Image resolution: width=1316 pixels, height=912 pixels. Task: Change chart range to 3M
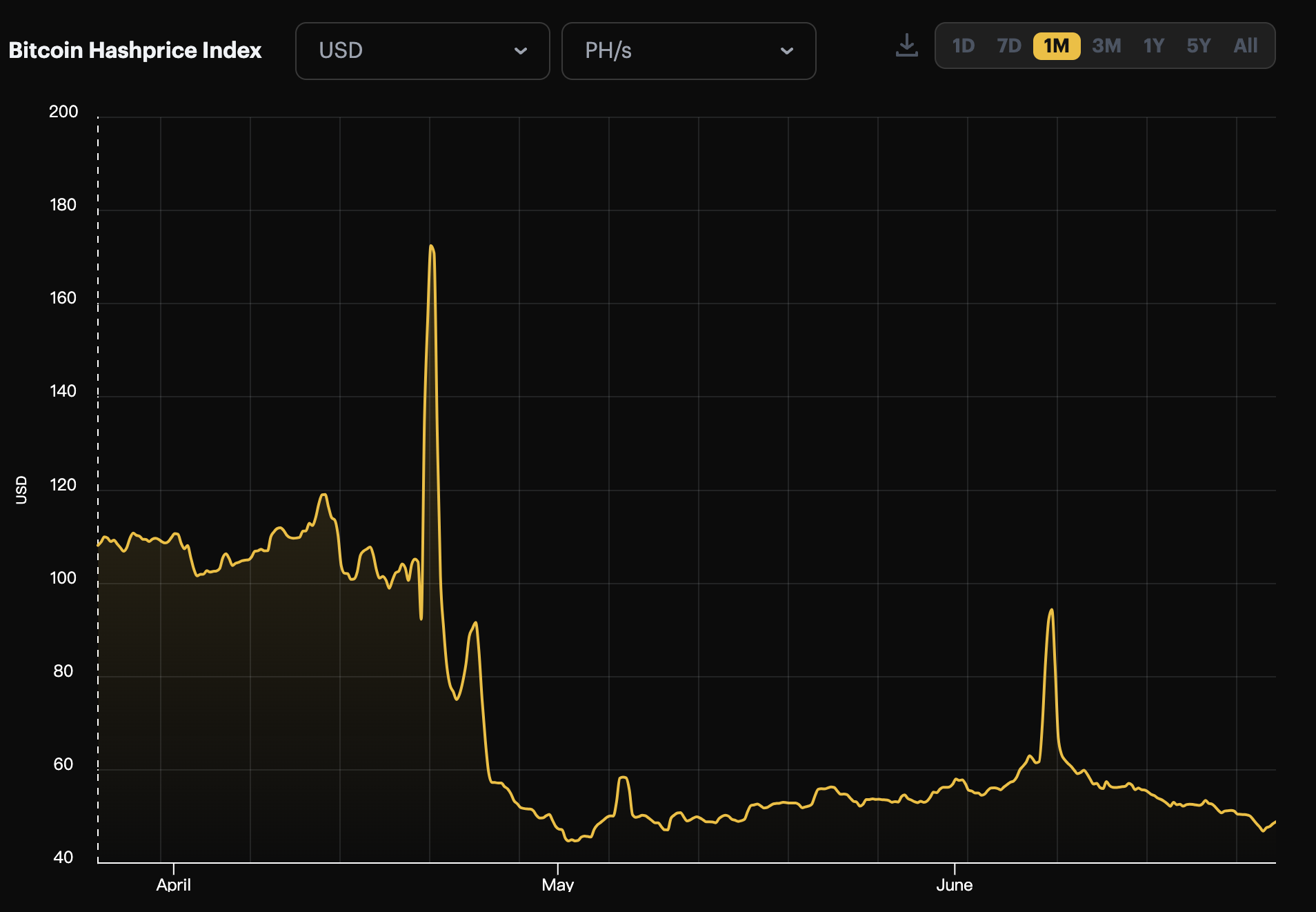tap(1106, 46)
